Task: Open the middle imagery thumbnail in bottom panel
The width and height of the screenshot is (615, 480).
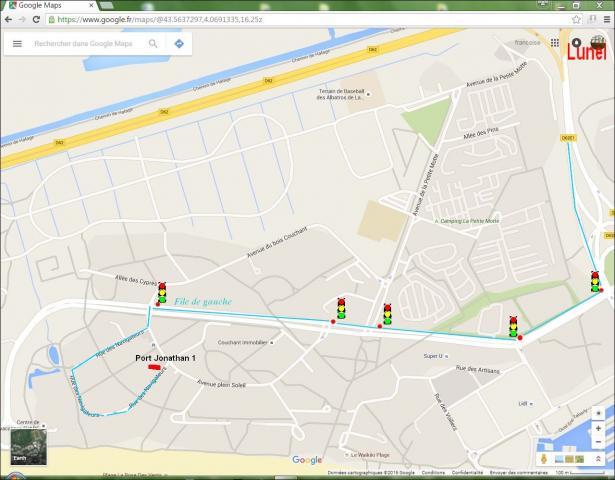Action: point(569,459)
